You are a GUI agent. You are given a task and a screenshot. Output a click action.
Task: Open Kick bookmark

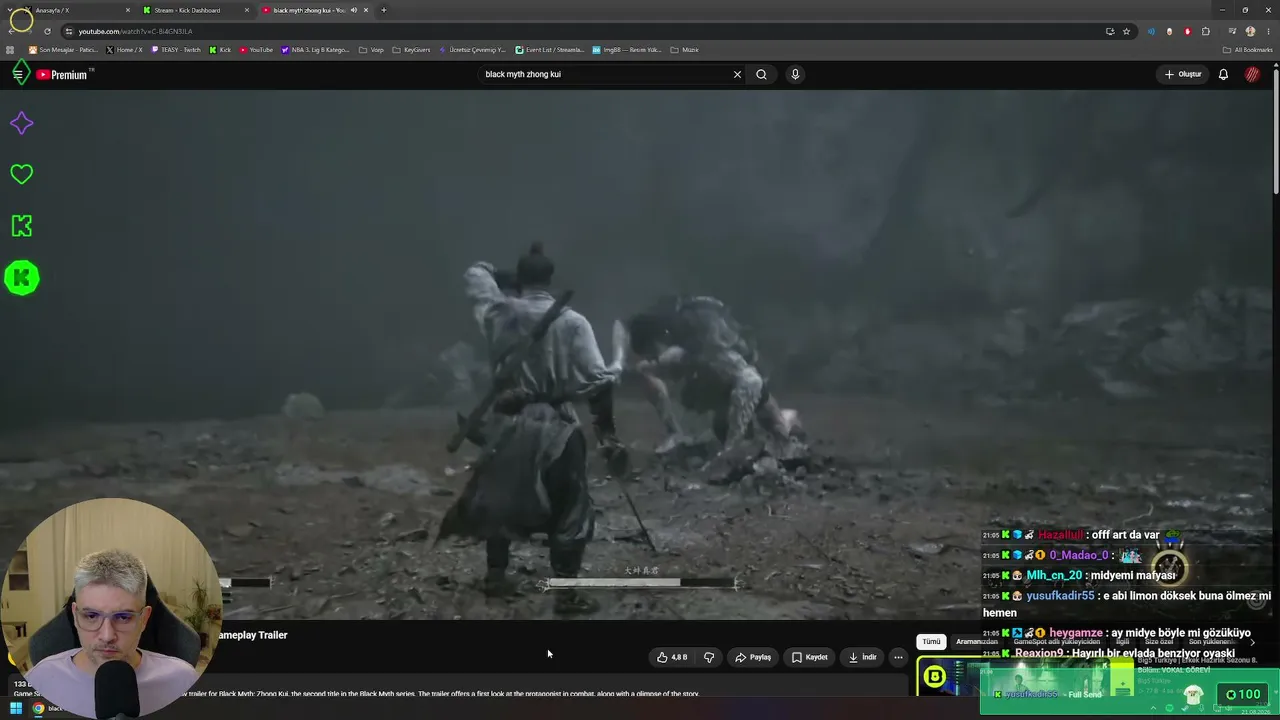point(220,50)
